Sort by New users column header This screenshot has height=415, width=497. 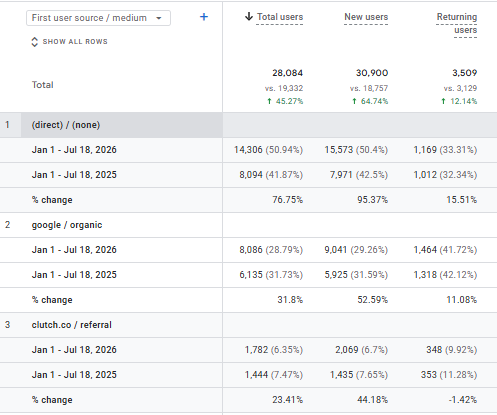click(366, 17)
